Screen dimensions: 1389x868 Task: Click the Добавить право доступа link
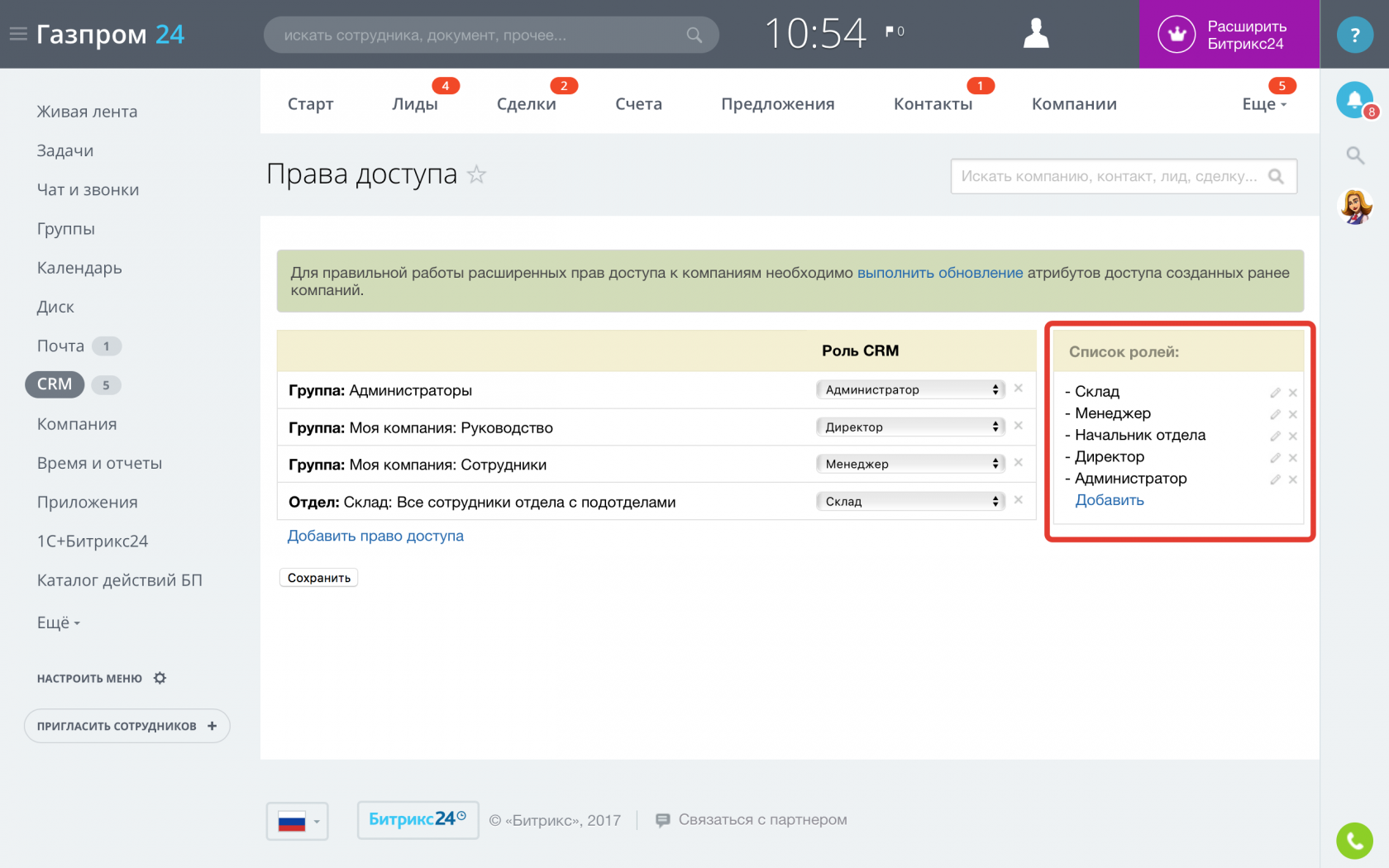(375, 536)
